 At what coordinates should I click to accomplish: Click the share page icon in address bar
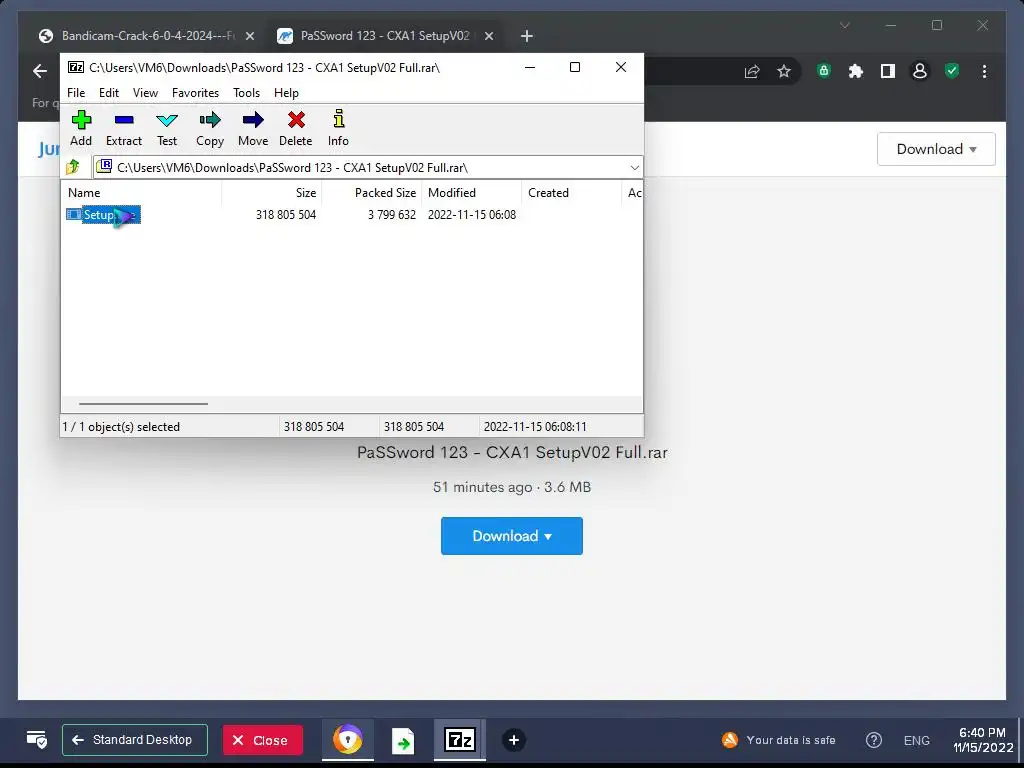pyautogui.click(x=752, y=71)
